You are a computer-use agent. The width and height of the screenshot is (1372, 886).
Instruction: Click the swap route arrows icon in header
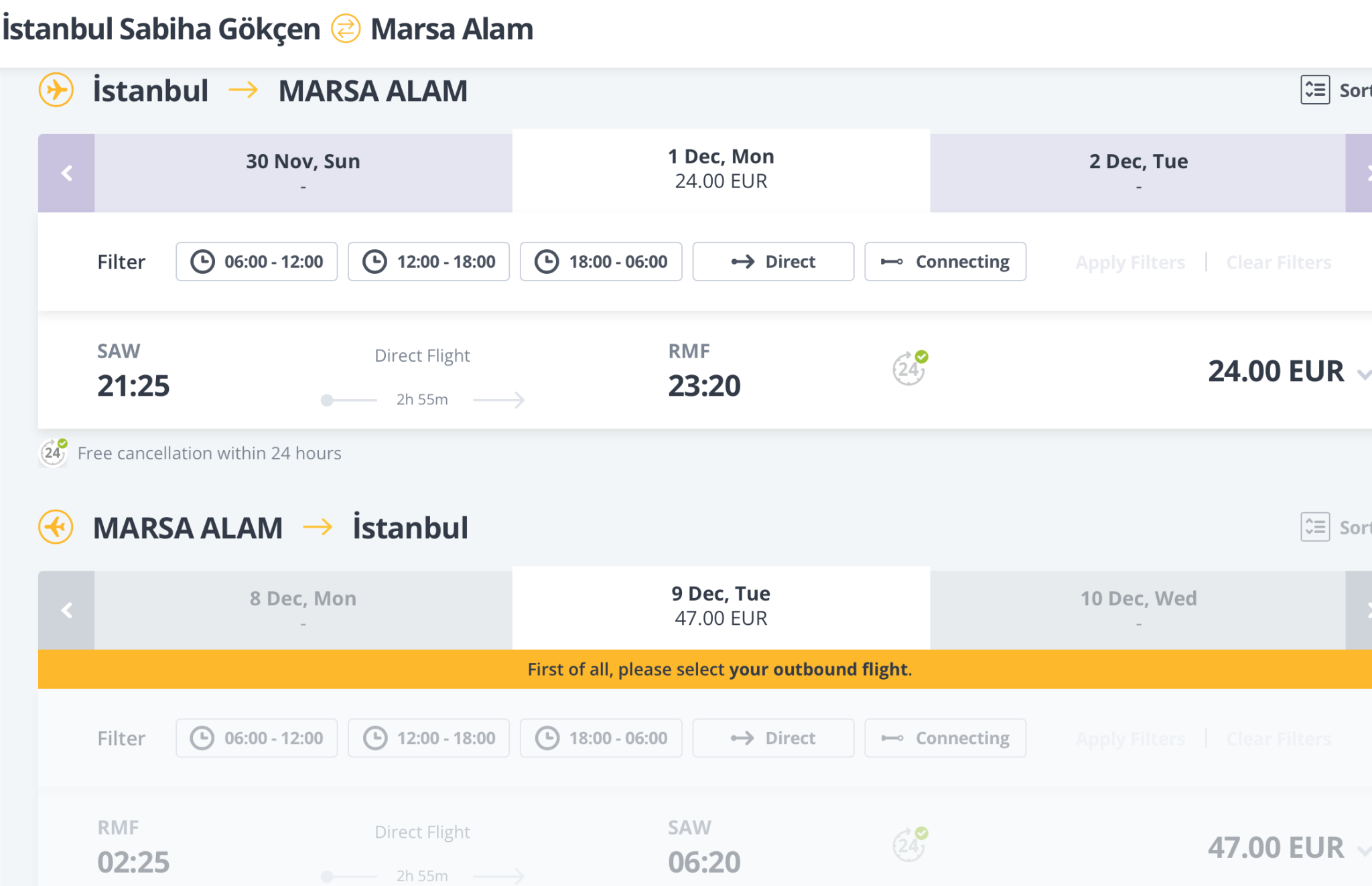click(x=346, y=29)
